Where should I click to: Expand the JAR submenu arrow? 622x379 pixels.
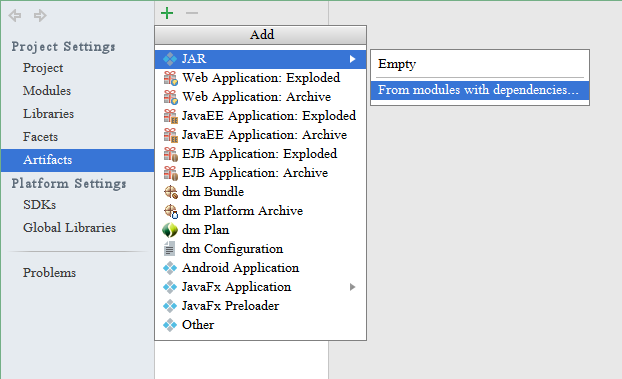click(352, 59)
